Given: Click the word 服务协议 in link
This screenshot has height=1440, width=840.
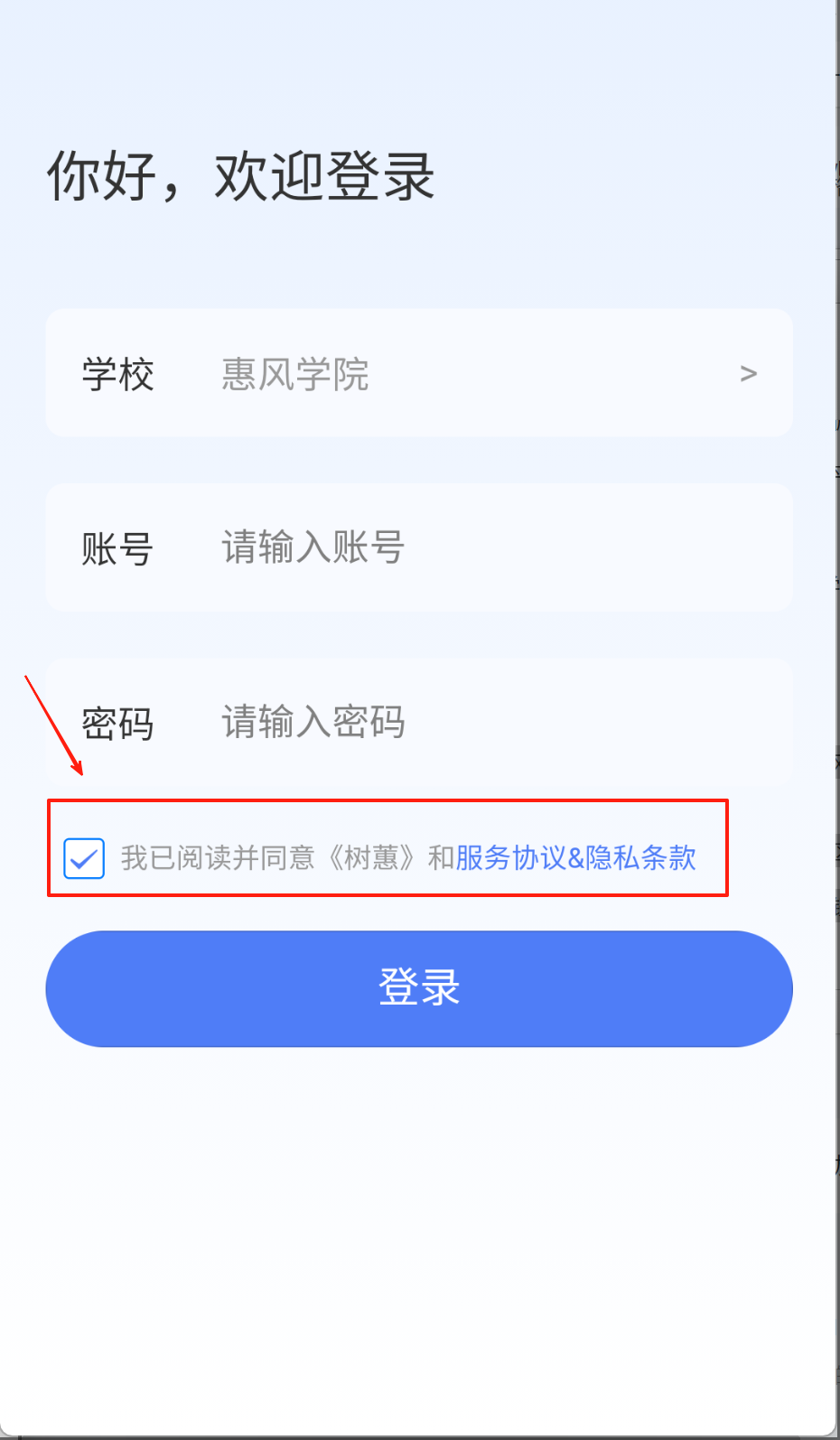Looking at the screenshot, I should (x=511, y=857).
